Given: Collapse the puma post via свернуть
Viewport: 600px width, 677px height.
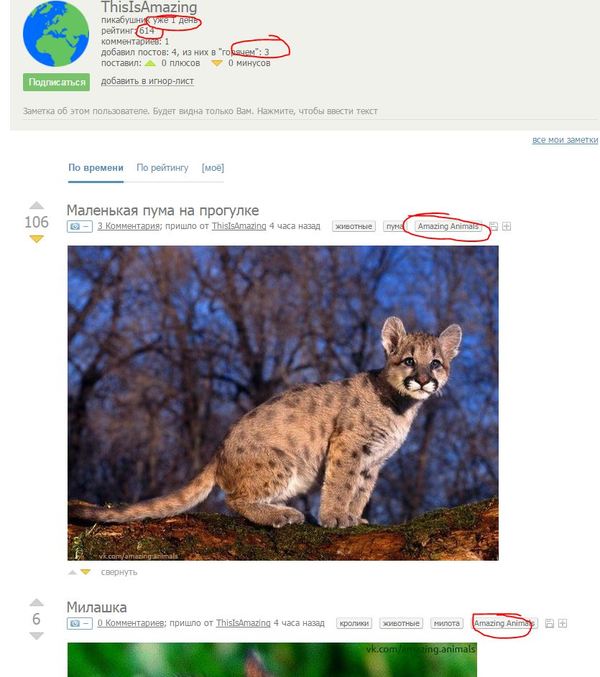Looking at the screenshot, I should [119, 572].
